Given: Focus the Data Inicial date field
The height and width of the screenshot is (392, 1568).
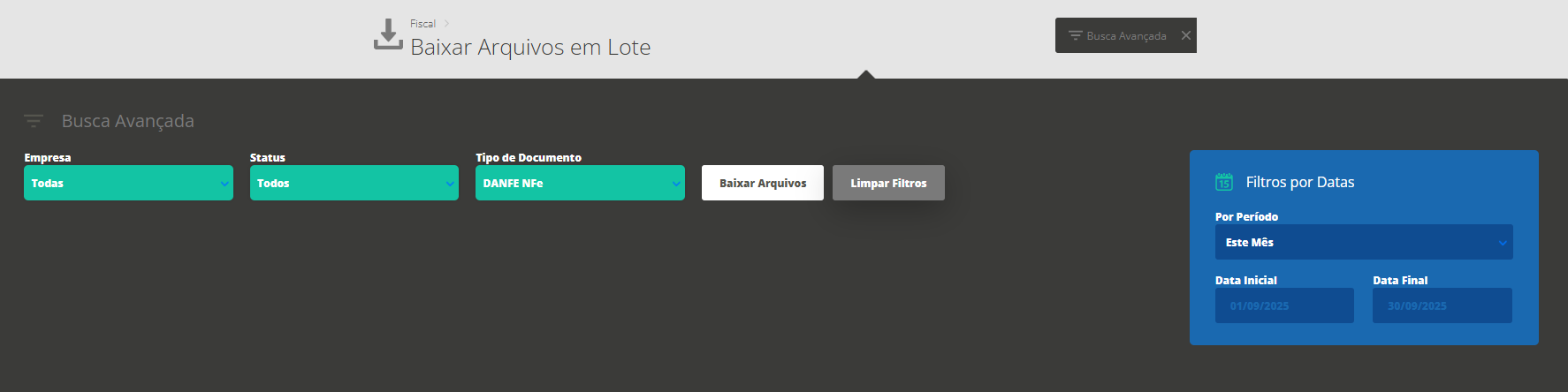Looking at the screenshot, I should coord(1283,305).
